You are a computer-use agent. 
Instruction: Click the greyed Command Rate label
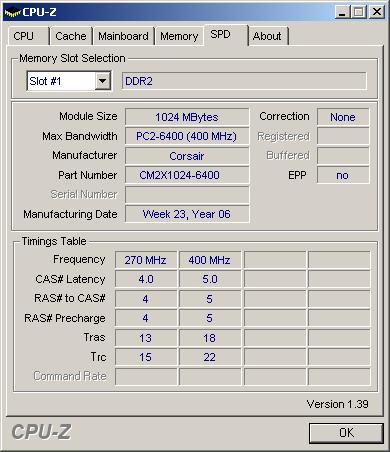pyautogui.click(x=70, y=376)
